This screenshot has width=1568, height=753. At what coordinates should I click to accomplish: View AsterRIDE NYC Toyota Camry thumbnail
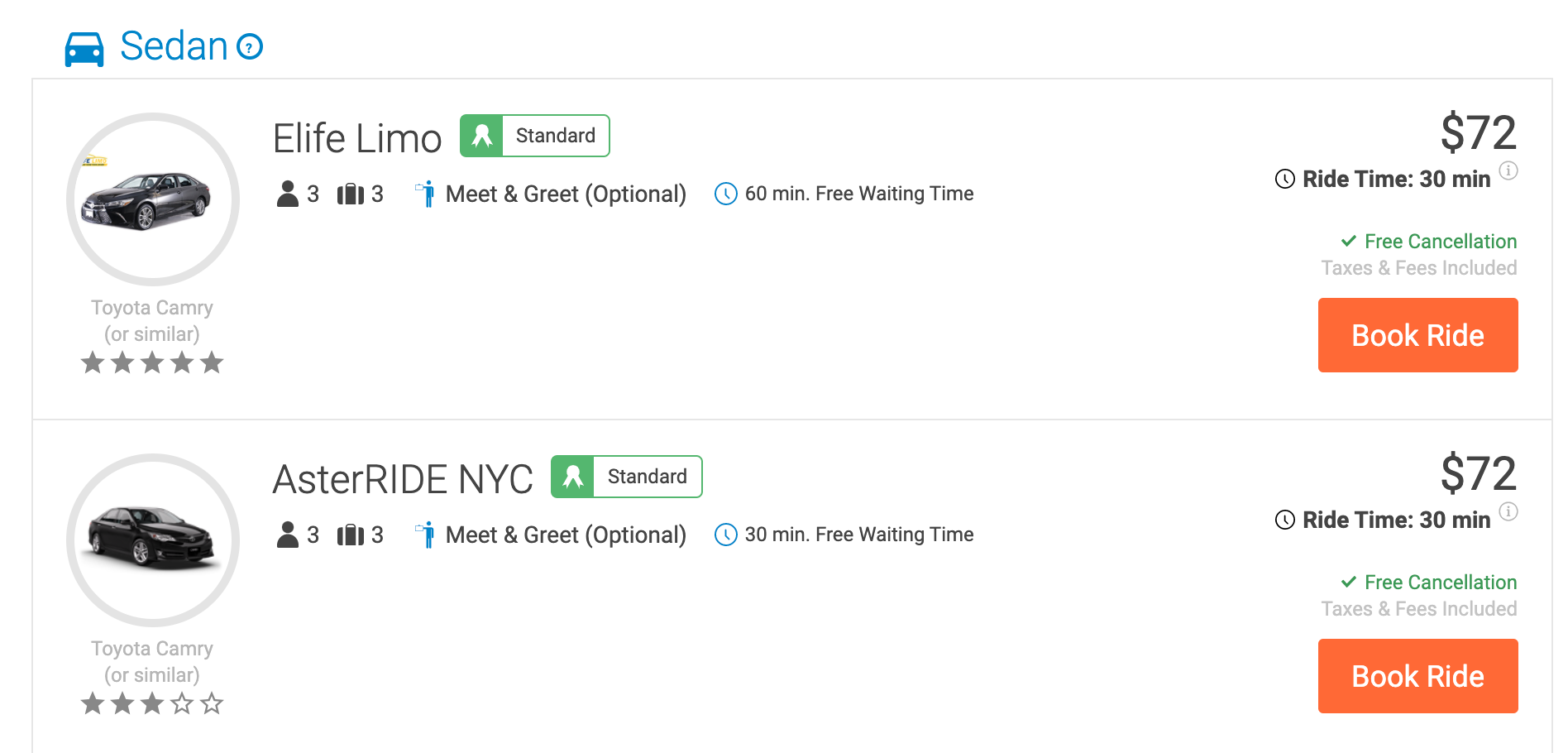[153, 540]
